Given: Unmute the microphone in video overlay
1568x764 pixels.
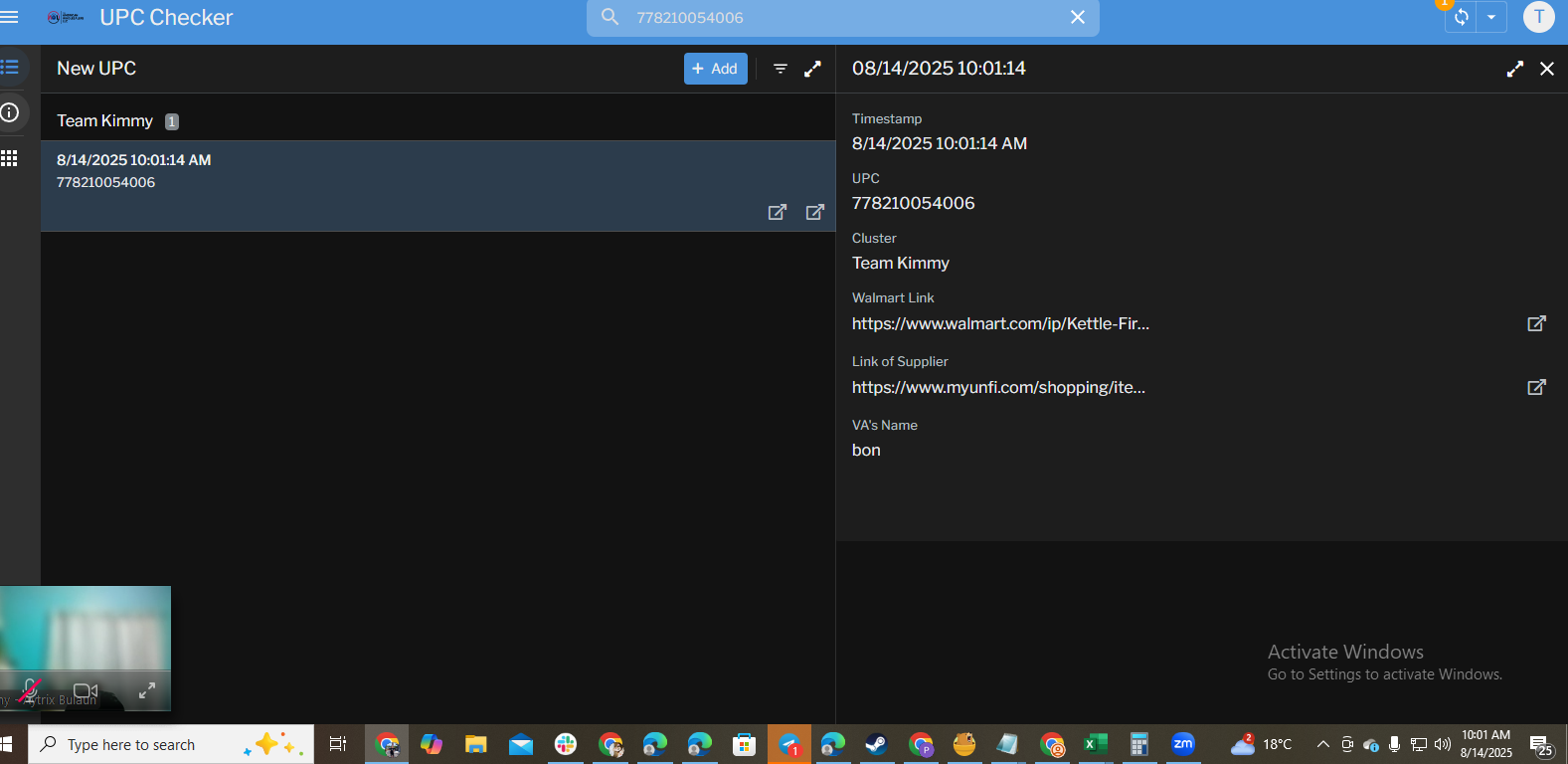Looking at the screenshot, I should [30, 689].
